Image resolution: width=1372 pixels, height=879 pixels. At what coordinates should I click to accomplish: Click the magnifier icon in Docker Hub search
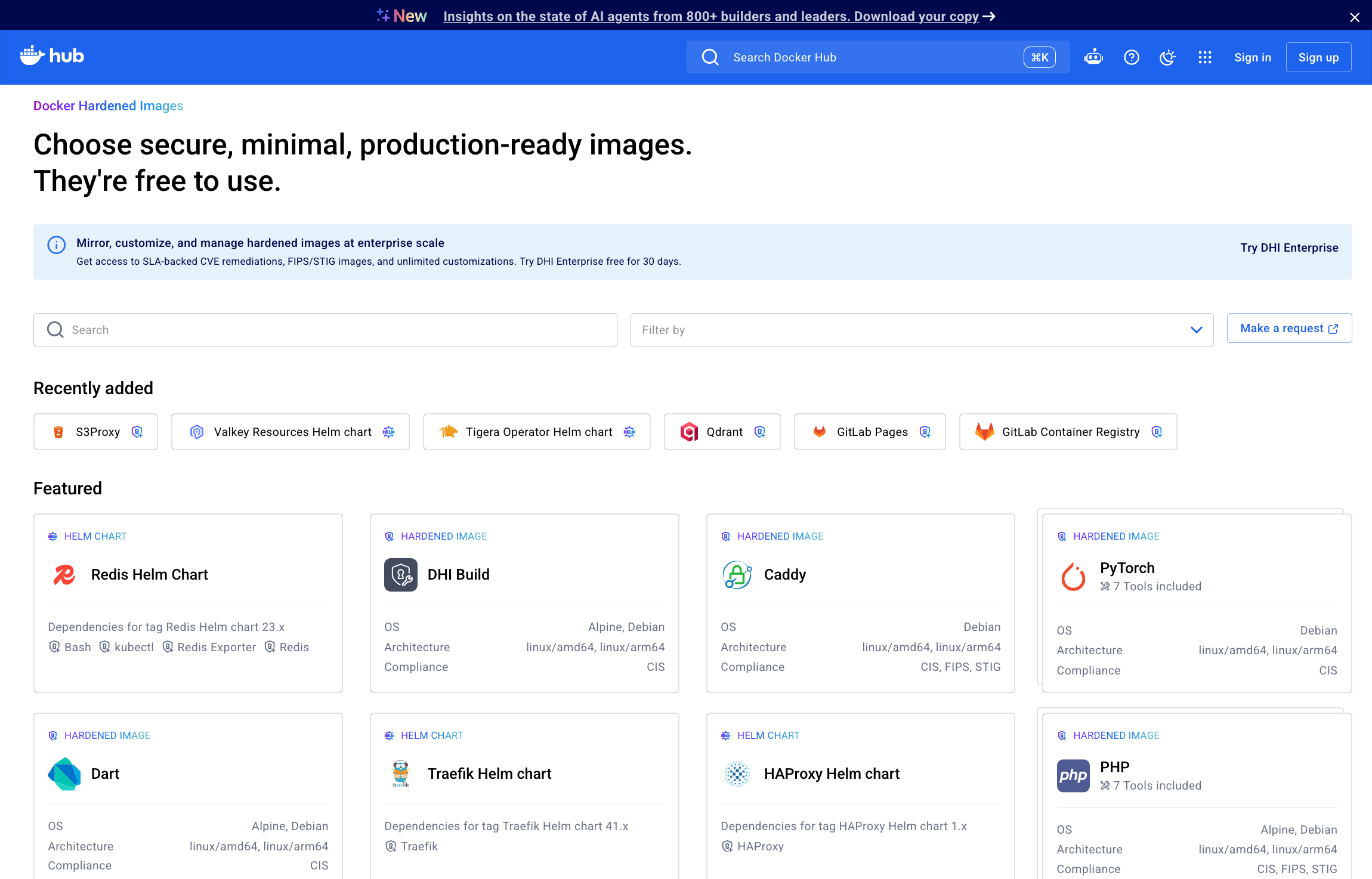pyautogui.click(x=710, y=57)
